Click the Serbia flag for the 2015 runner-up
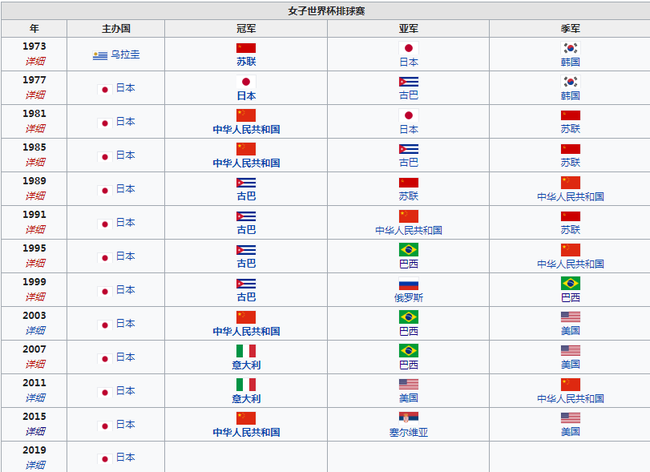 tap(408, 418)
